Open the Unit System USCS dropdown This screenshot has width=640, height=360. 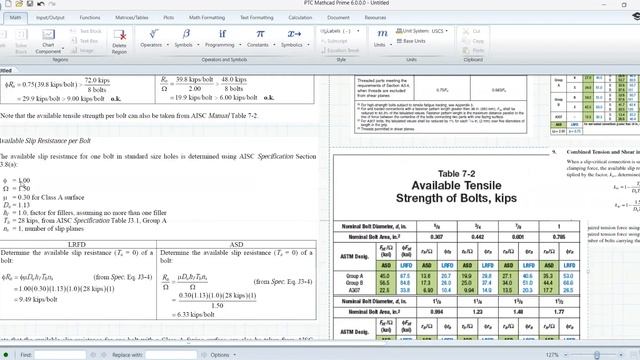[422, 31]
